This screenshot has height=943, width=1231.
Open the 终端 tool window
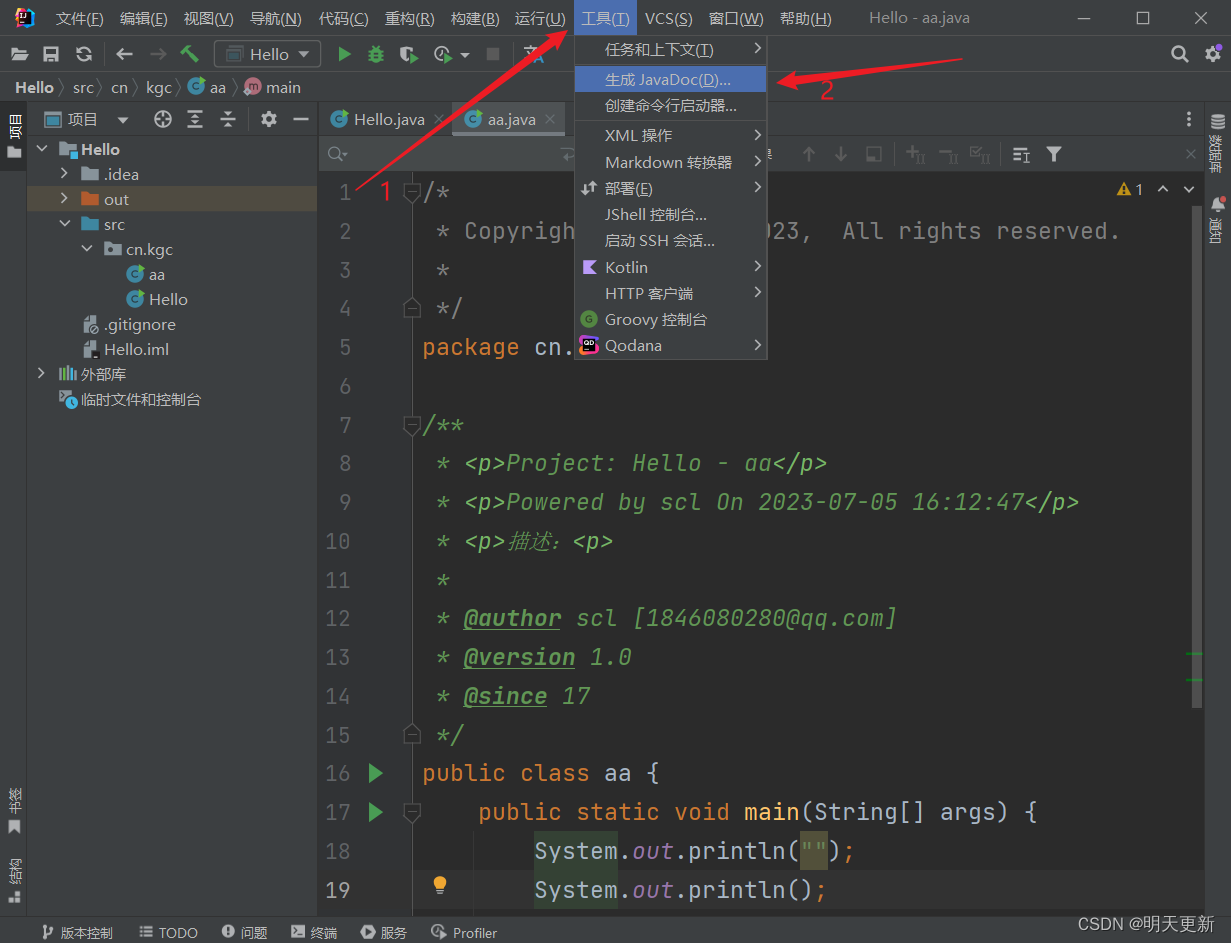click(313, 932)
